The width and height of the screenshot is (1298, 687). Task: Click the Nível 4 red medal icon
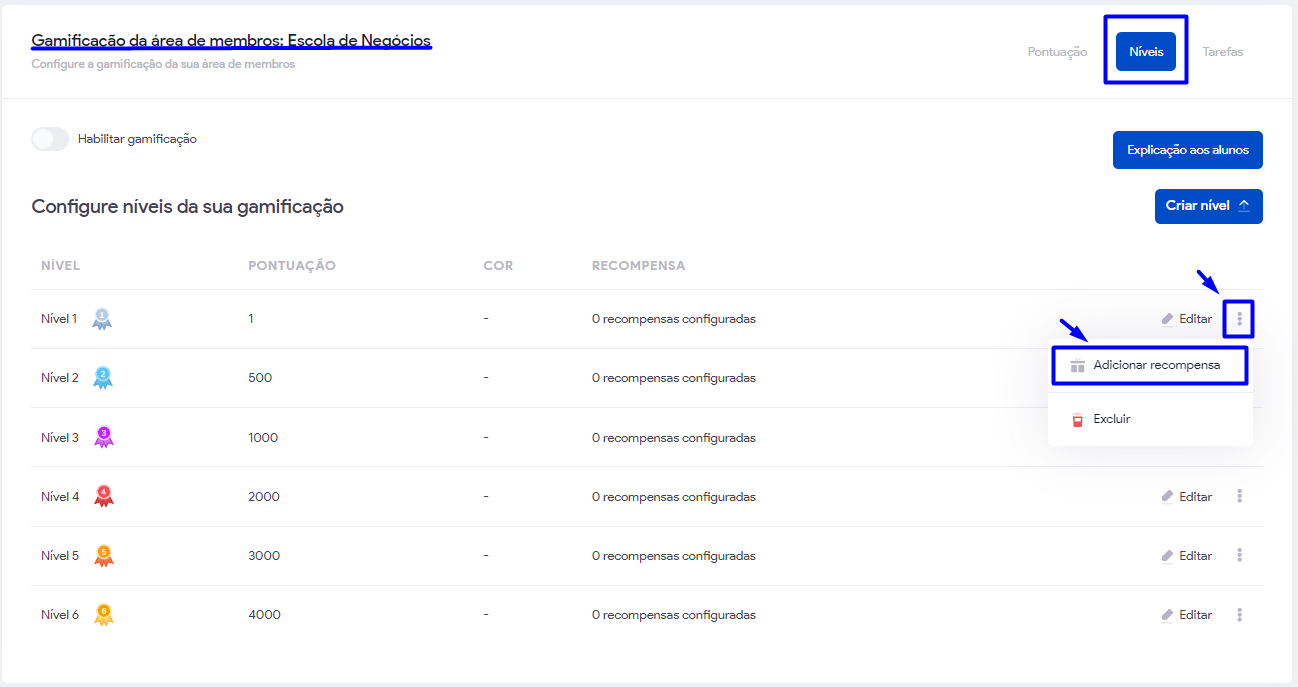[103, 496]
